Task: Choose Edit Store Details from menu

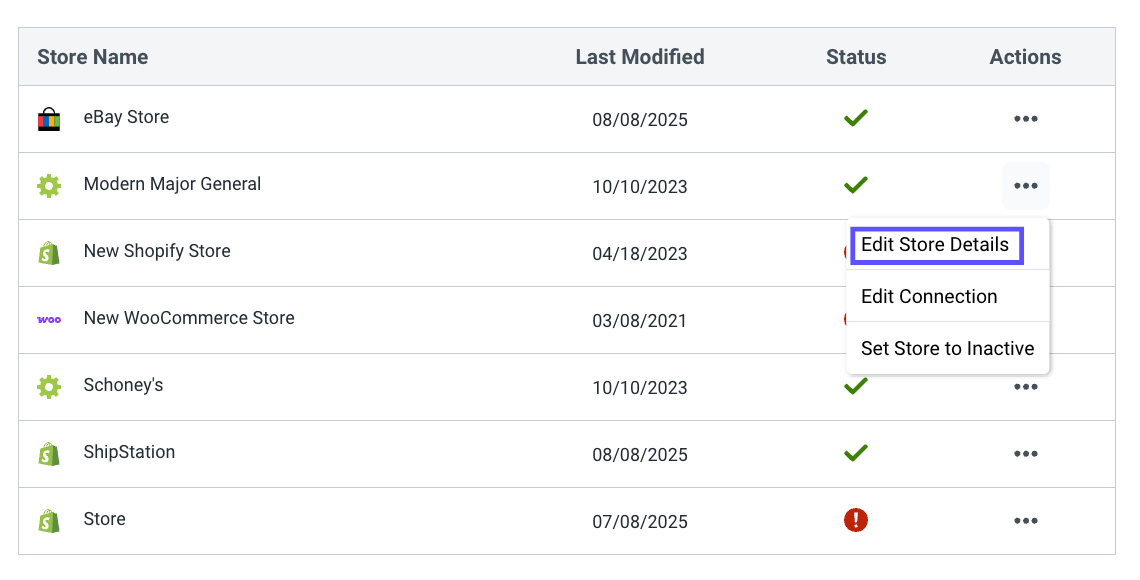Action: pyautogui.click(x=936, y=245)
